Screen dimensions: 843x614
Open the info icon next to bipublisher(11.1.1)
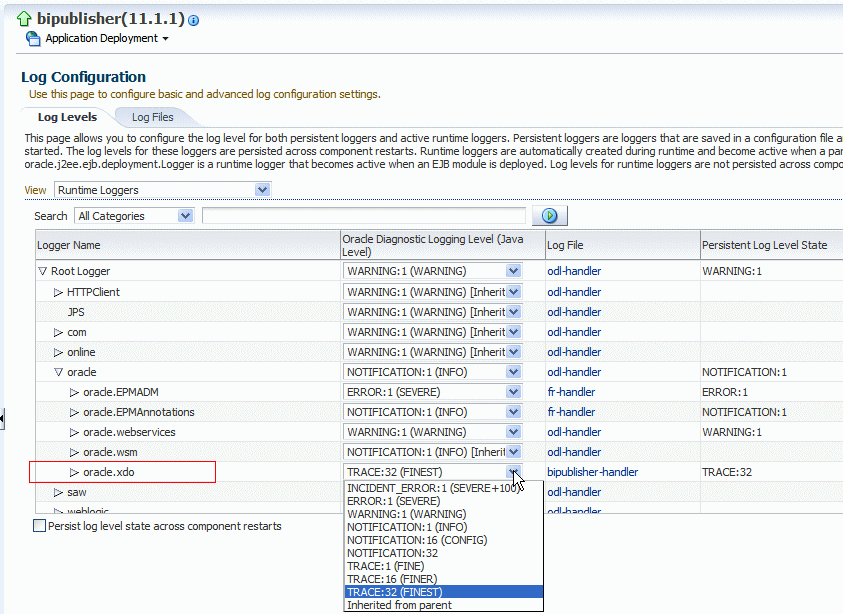194,20
